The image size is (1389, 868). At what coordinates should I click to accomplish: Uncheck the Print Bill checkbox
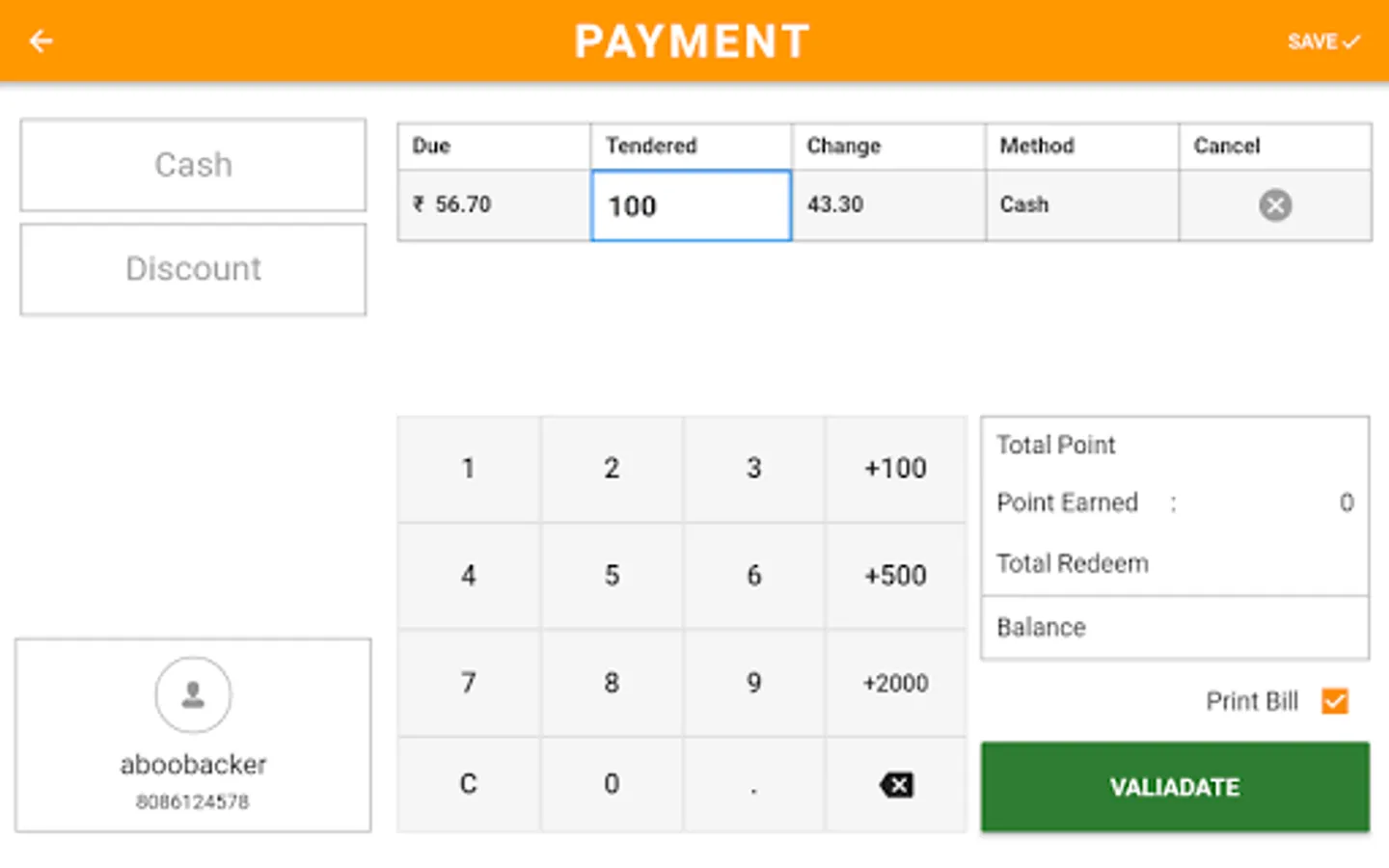(1335, 701)
